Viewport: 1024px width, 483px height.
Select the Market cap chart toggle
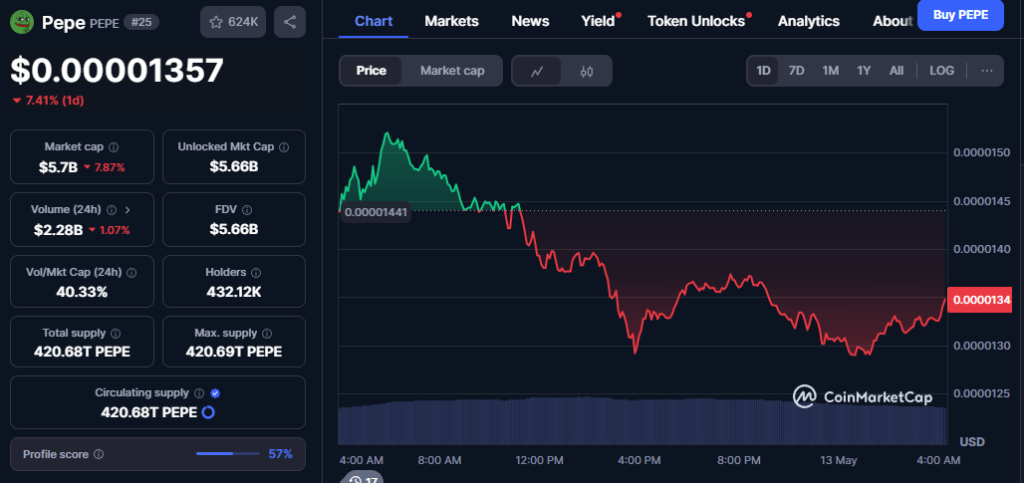tap(452, 70)
